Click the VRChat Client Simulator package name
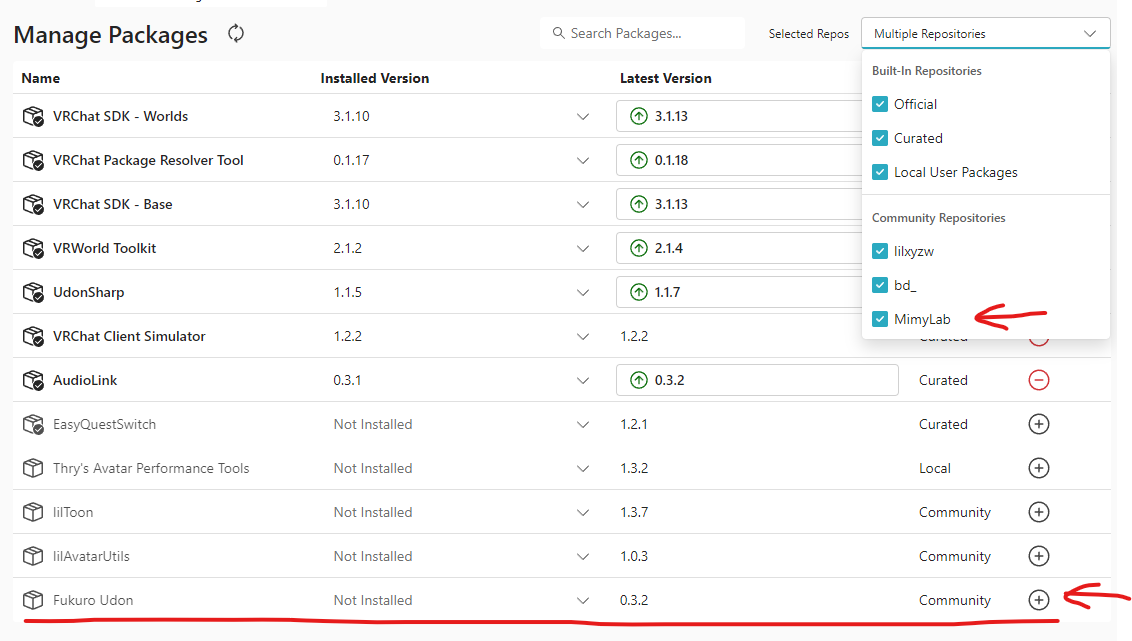Viewport: 1132px width, 641px height. [129, 336]
